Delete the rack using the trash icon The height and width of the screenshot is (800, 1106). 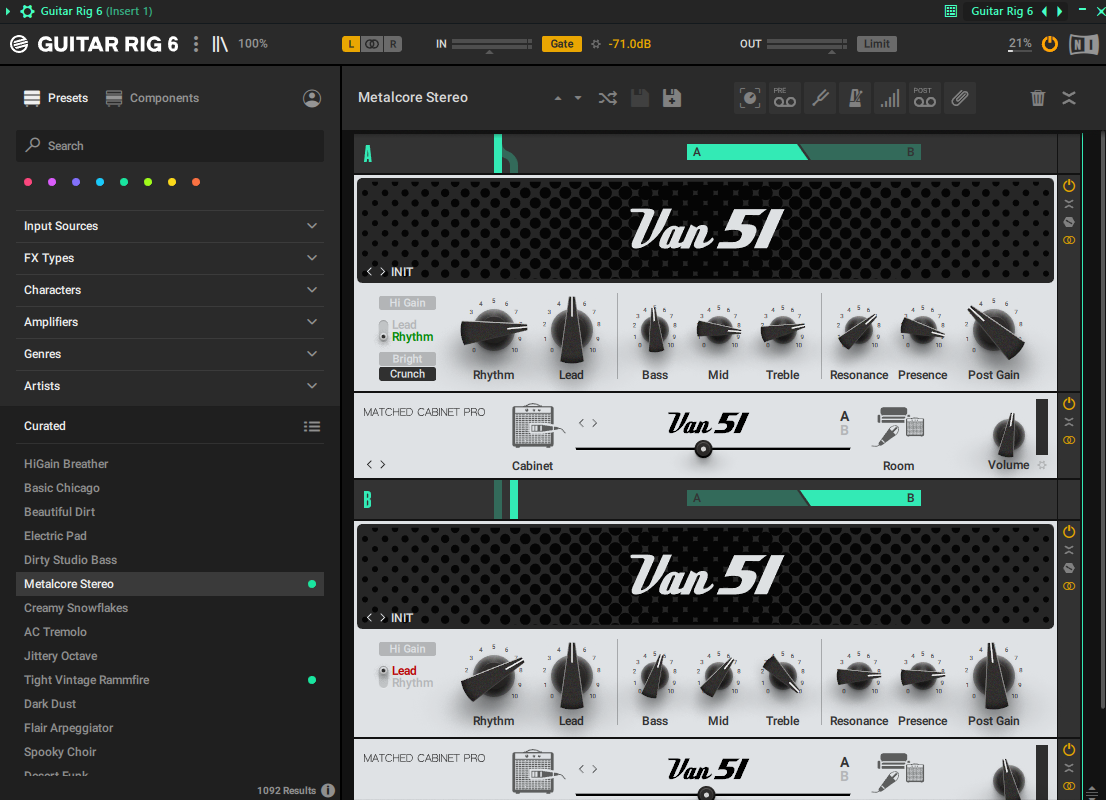point(1037,97)
